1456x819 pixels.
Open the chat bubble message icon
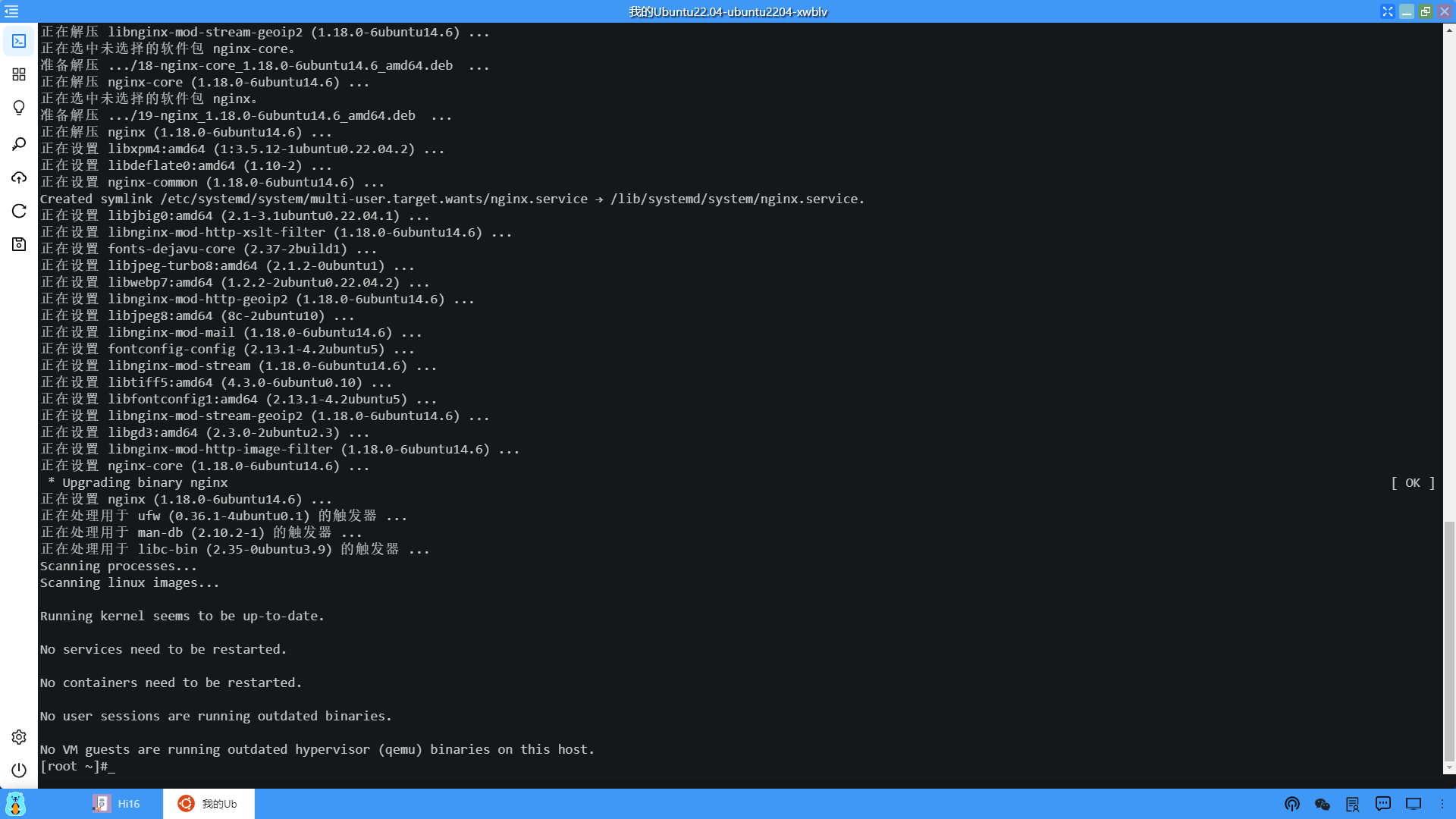tap(1383, 804)
